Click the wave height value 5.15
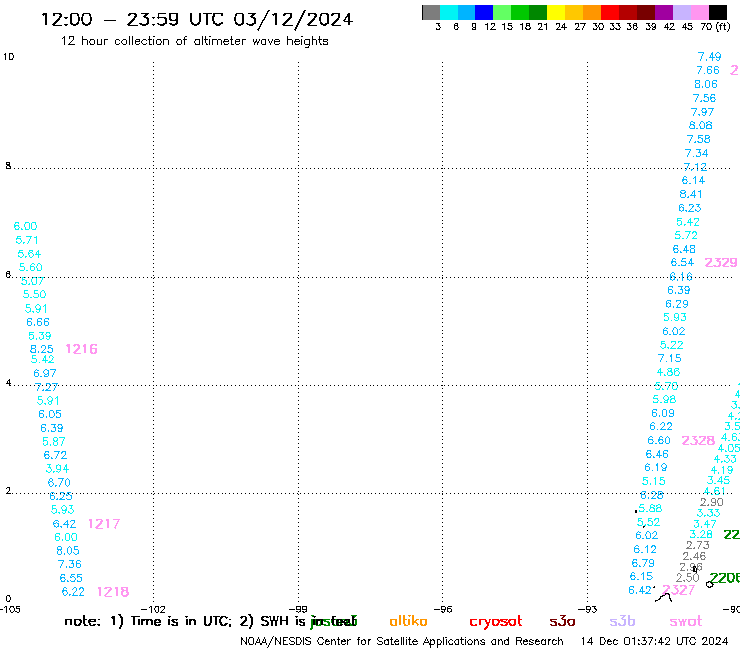 pyautogui.click(x=654, y=481)
